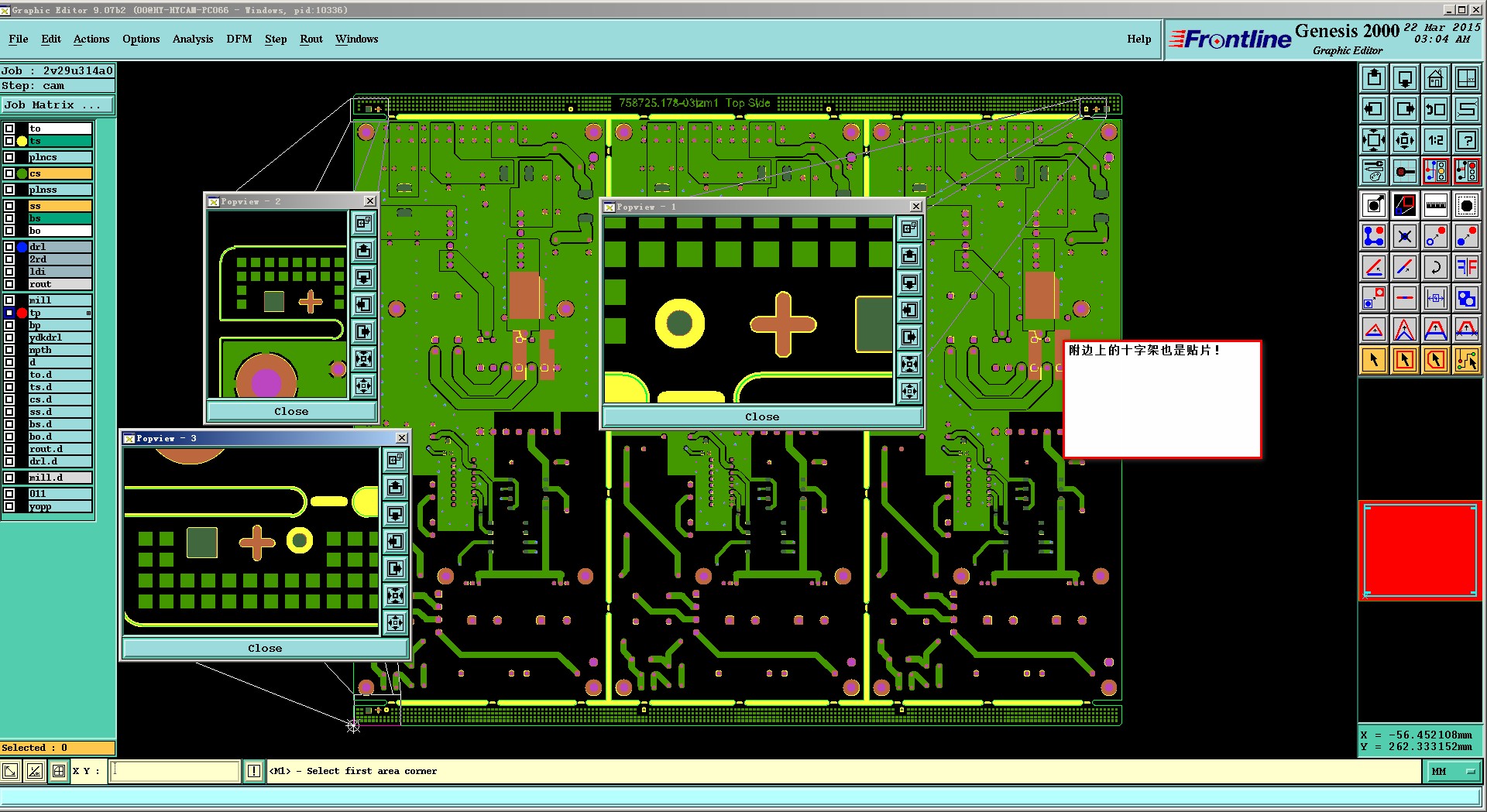This screenshot has width=1487, height=812.
Task: Open the MM units dropdown
Action: [1452, 771]
